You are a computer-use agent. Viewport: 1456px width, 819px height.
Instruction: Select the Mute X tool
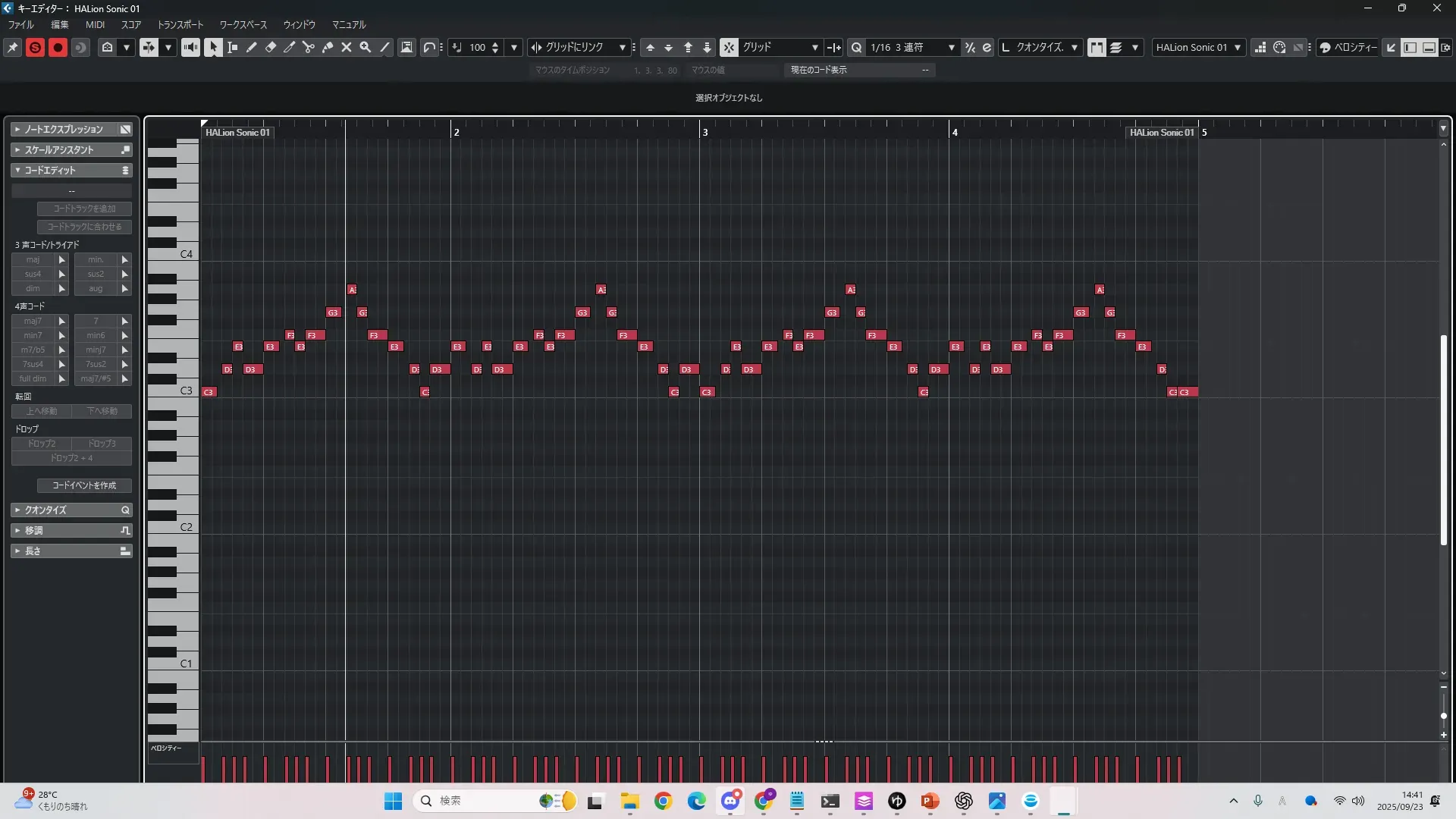tap(347, 47)
